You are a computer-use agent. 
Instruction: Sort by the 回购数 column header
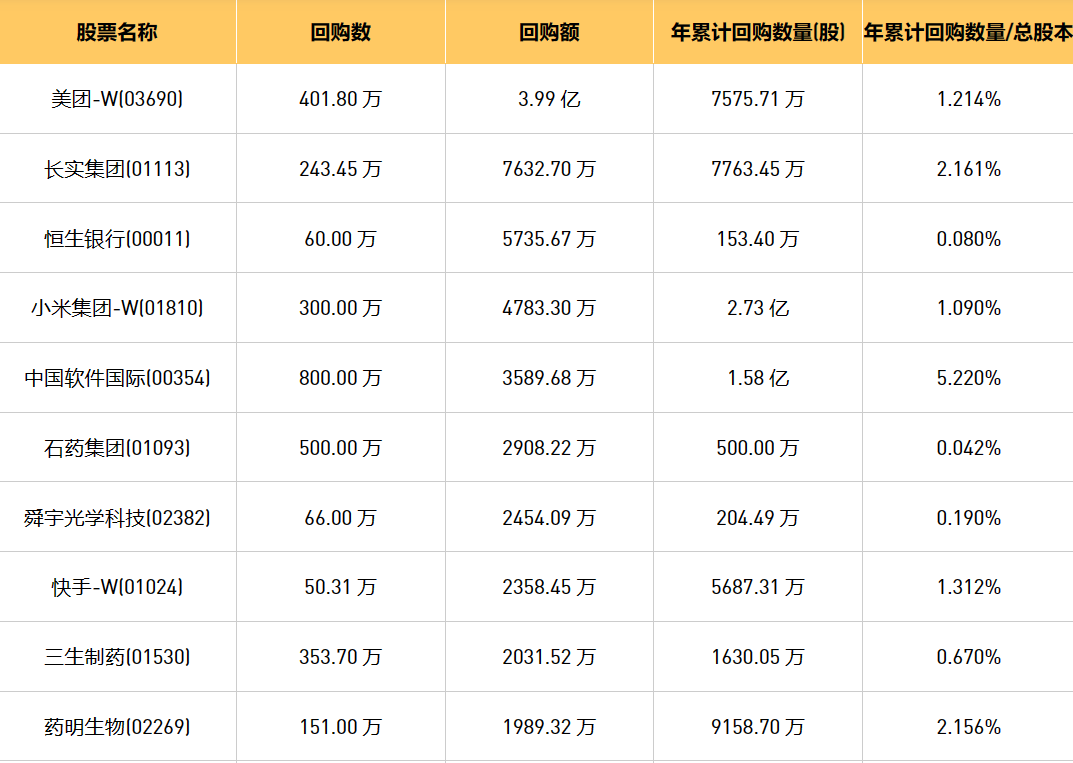click(340, 32)
